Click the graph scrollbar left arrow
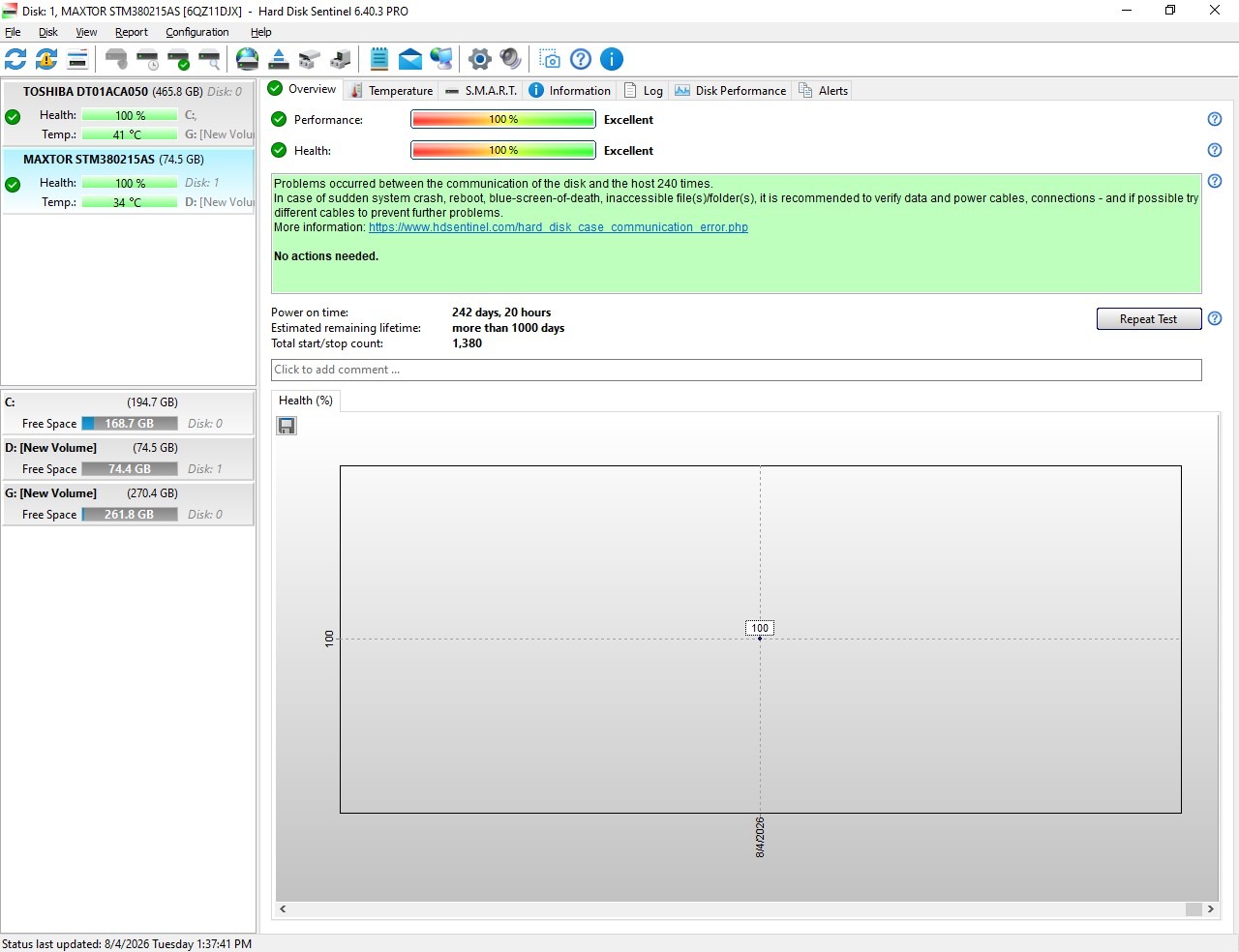This screenshot has height=952, width=1239. tap(283, 909)
